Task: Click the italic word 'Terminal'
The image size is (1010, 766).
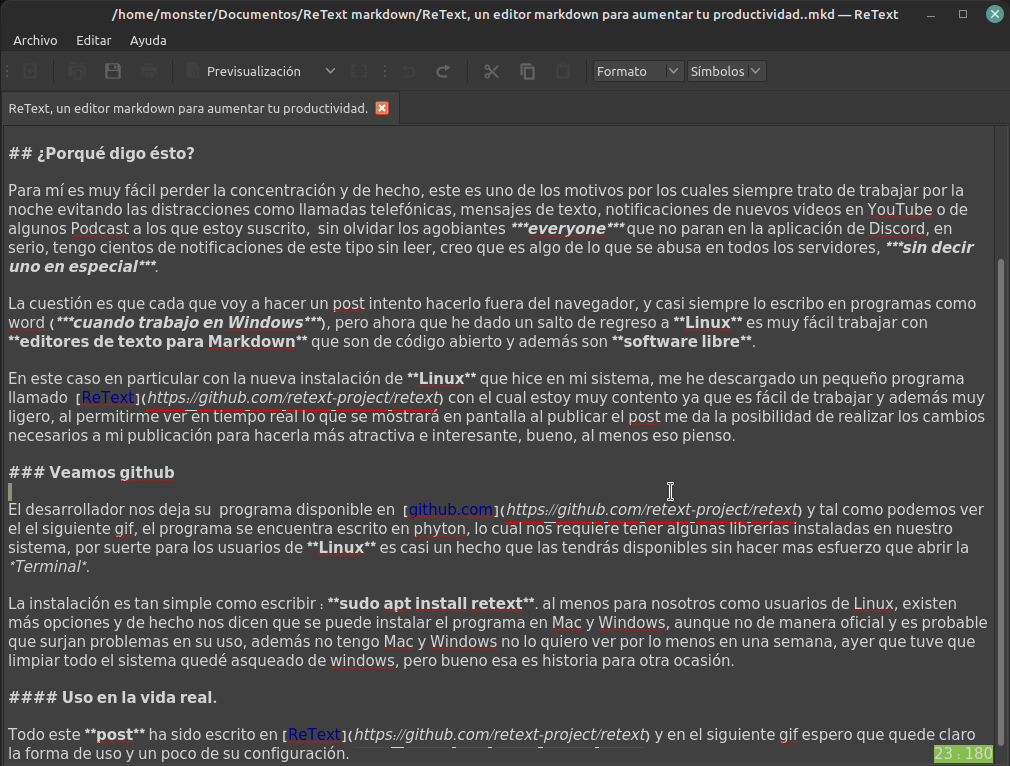Action: pos(46,567)
